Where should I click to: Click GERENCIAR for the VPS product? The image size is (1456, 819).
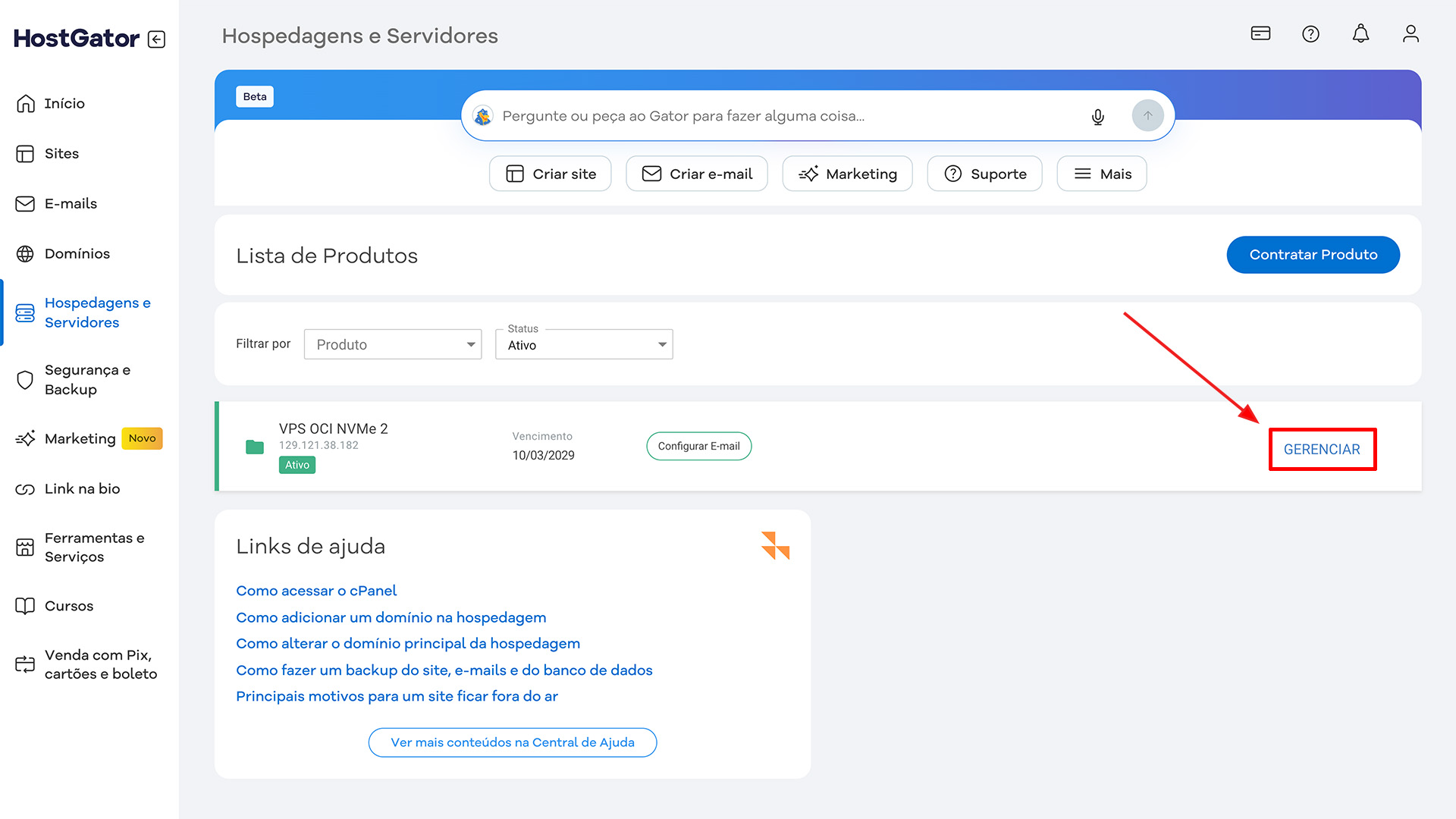coord(1322,450)
